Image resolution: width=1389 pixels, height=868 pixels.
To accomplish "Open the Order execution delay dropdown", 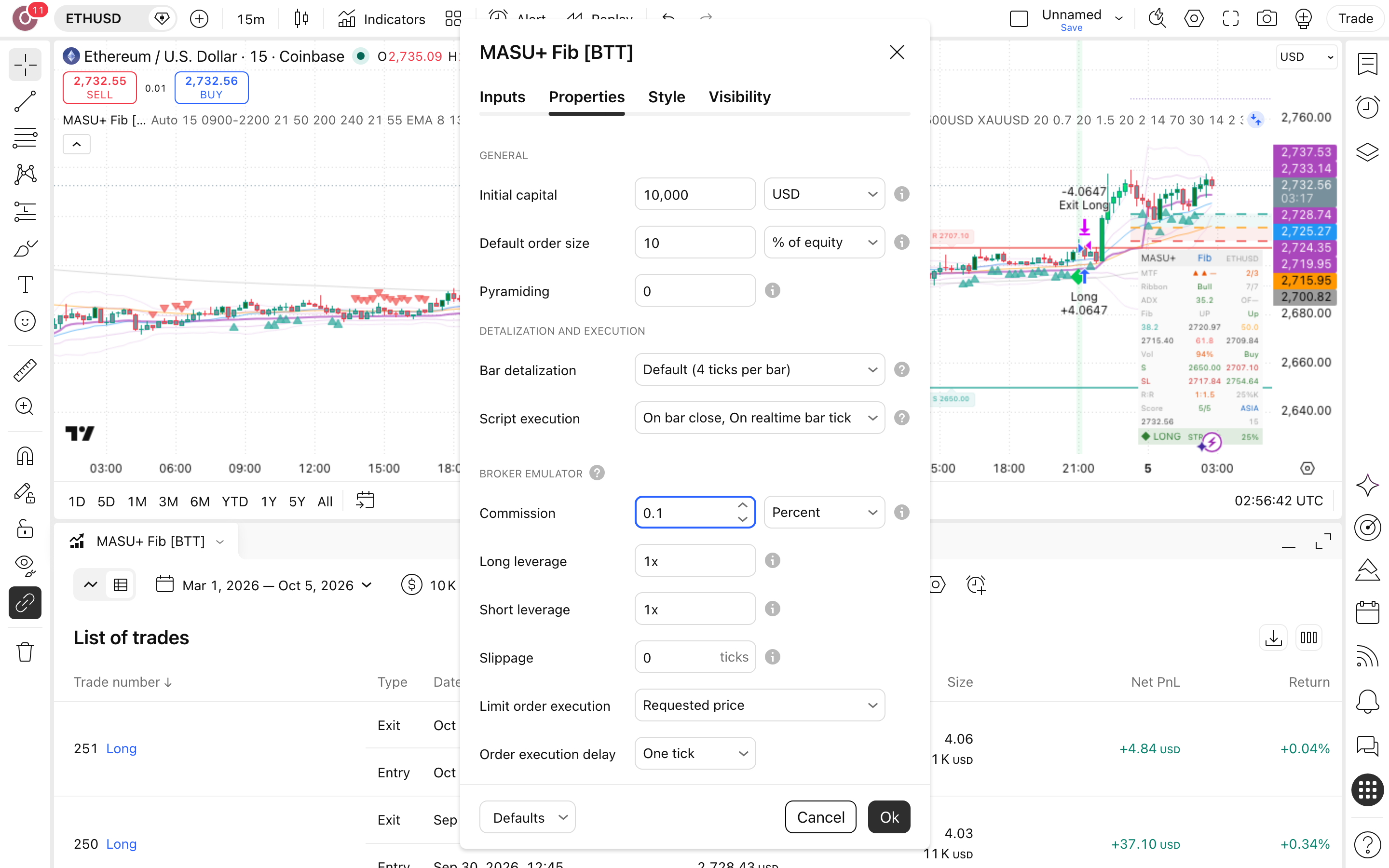I will coord(695,753).
